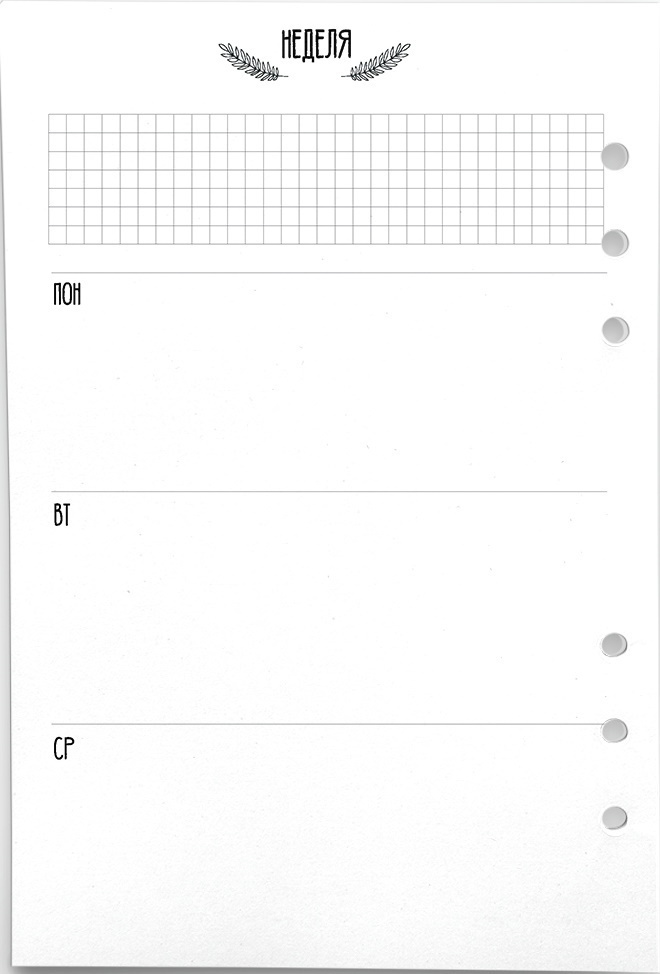Click the second binder hole from top
660x974 pixels.
pyautogui.click(x=615, y=242)
